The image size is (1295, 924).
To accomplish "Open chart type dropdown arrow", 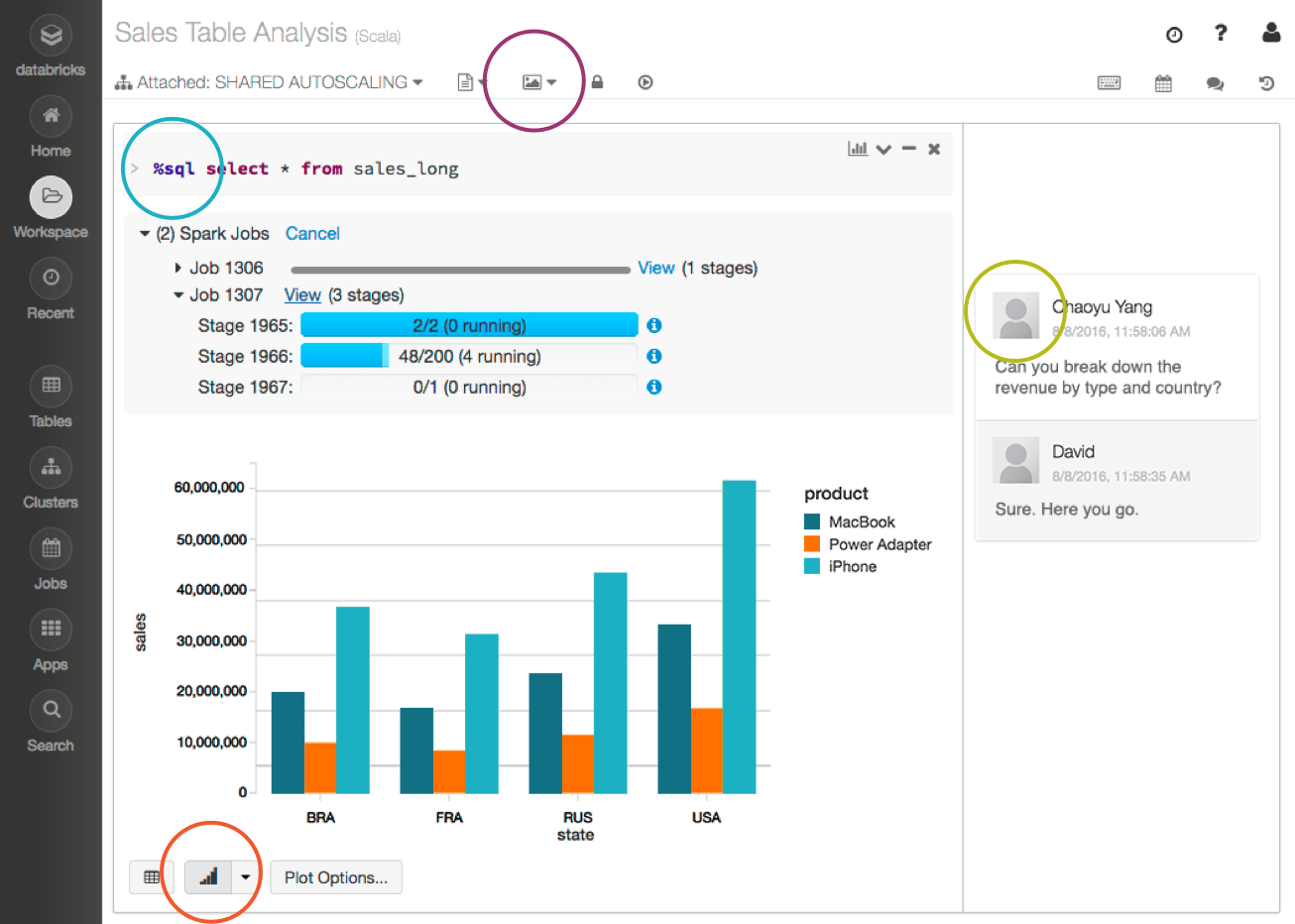I will tap(245, 877).
